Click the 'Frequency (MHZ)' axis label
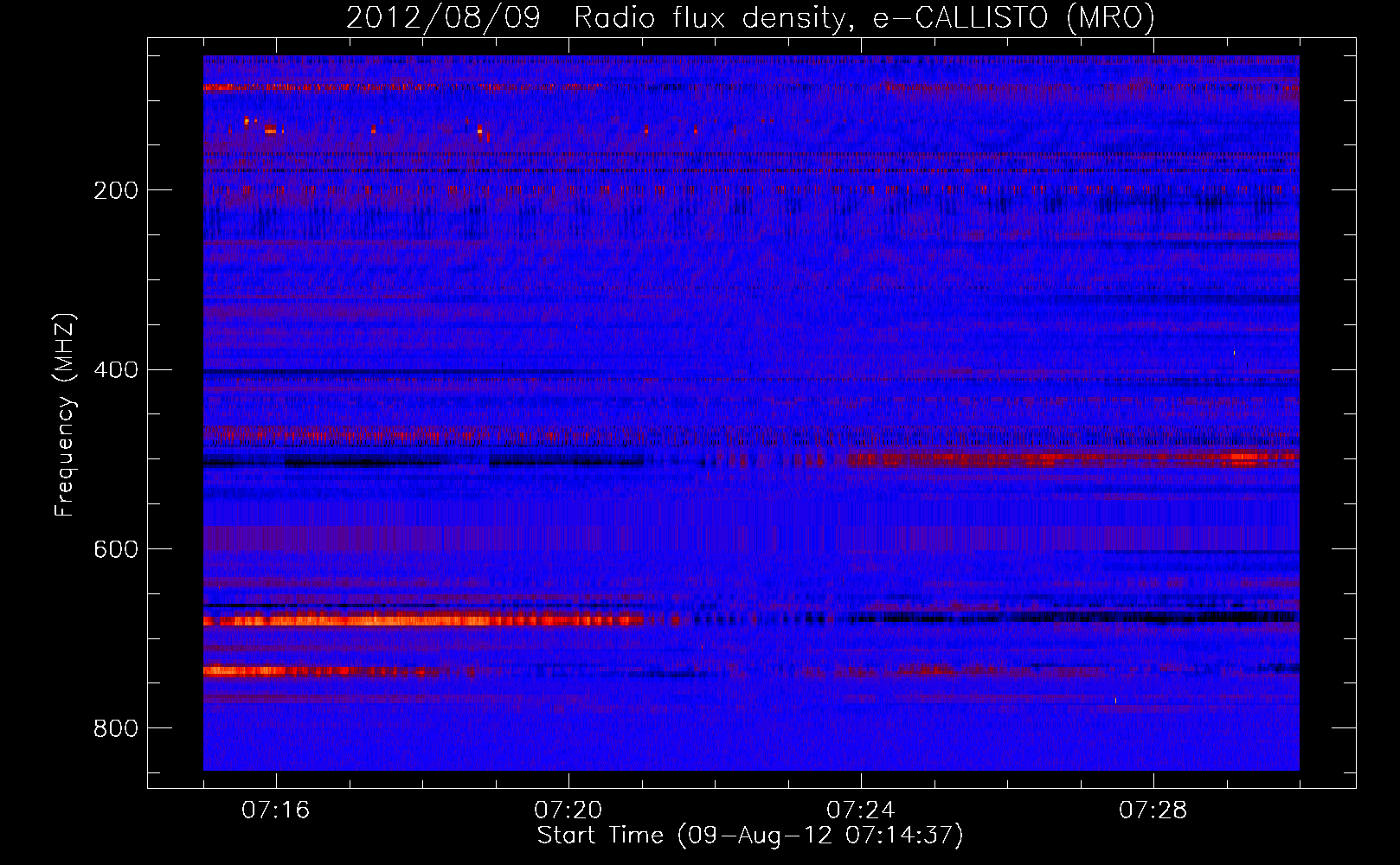This screenshot has height=865, width=1400. (64, 415)
